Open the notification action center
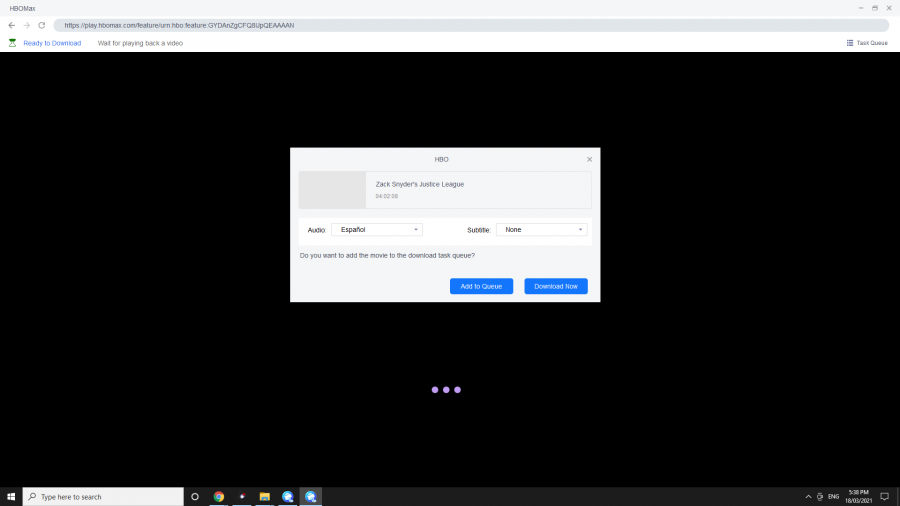 pyautogui.click(x=885, y=497)
